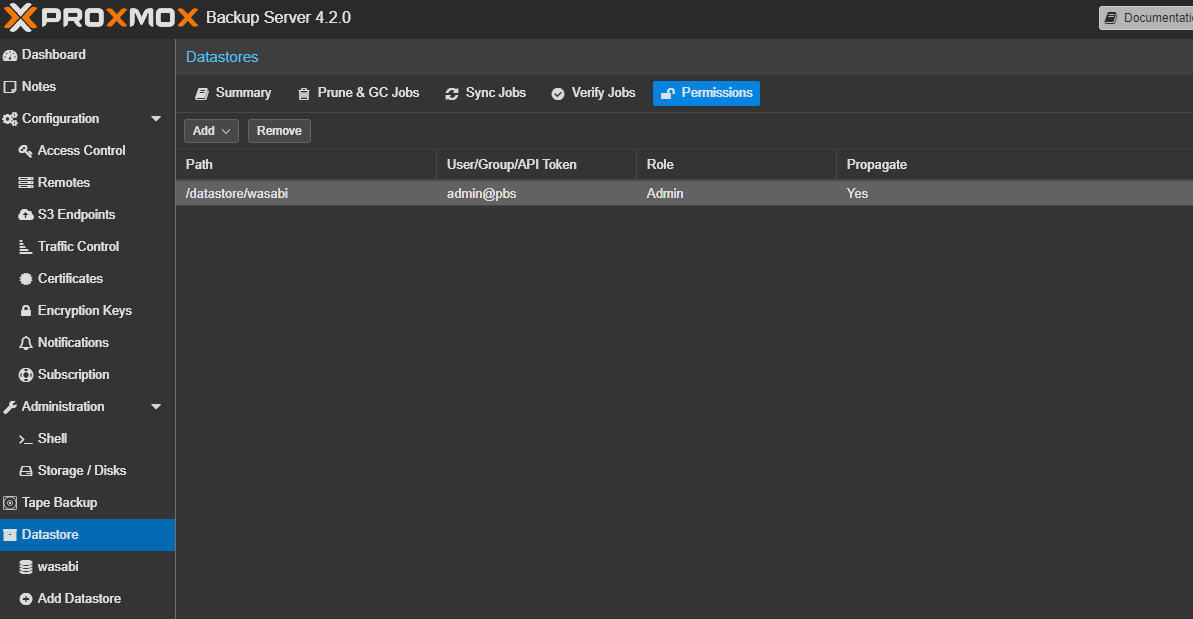The width and height of the screenshot is (1193, 619).
Task: Open Notes in the sidebar
Action: [87, 87]
